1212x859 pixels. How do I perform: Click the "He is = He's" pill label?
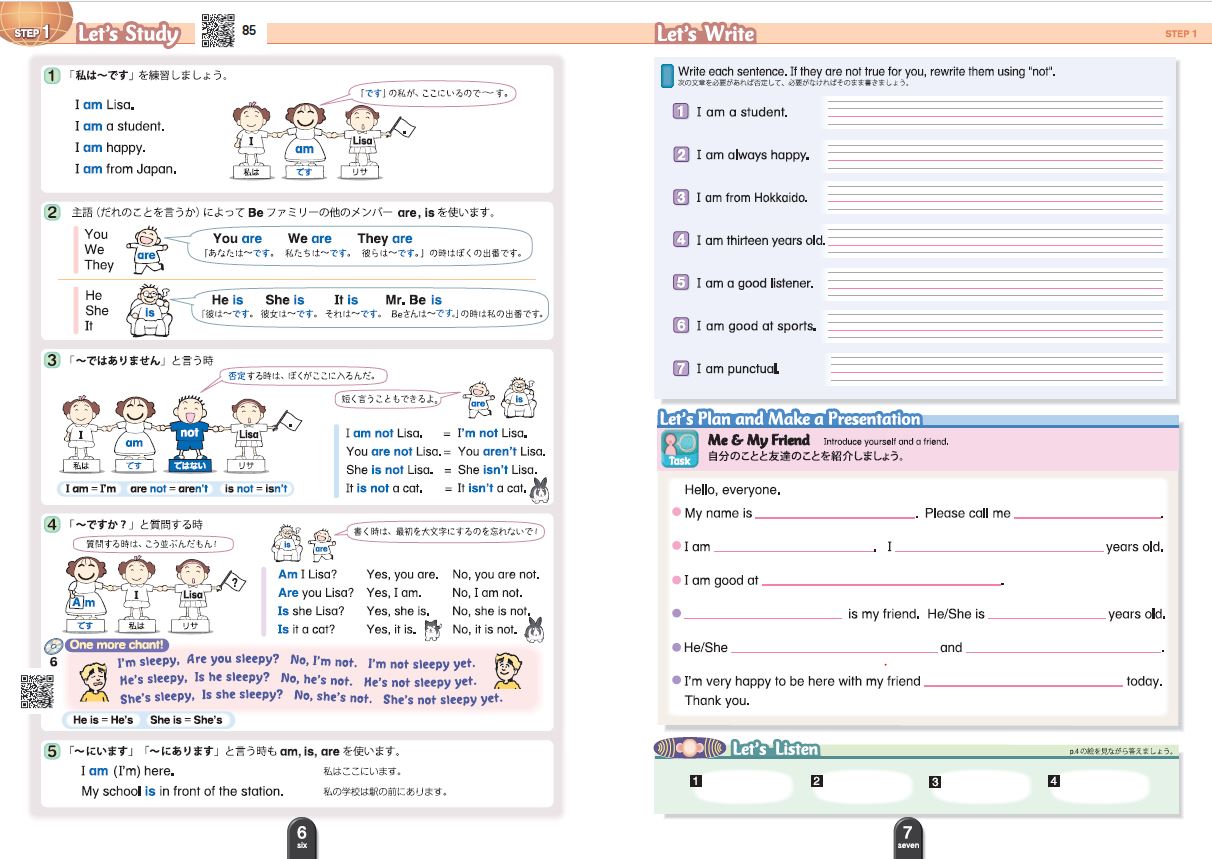click(103, 720)
